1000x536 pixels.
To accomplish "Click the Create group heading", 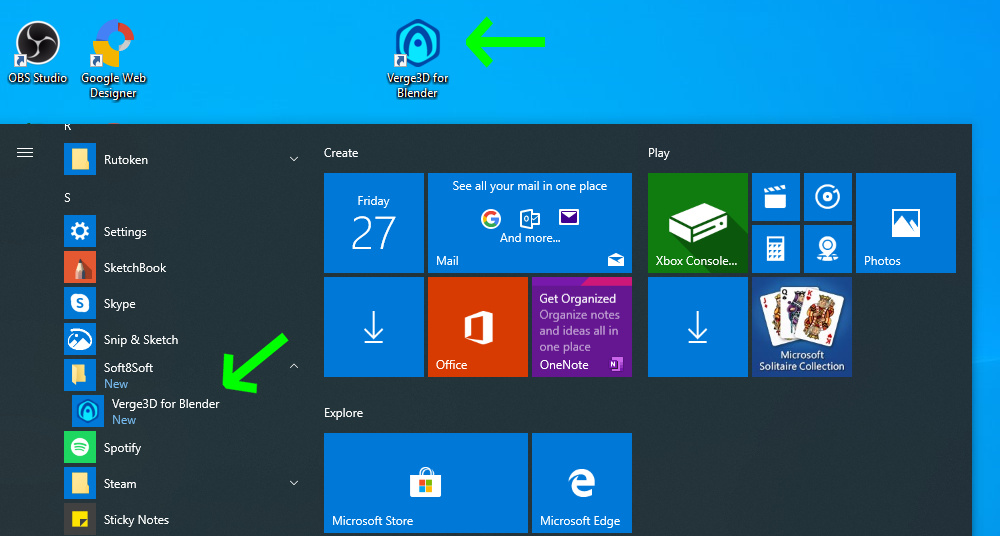I will click(341, 153).
